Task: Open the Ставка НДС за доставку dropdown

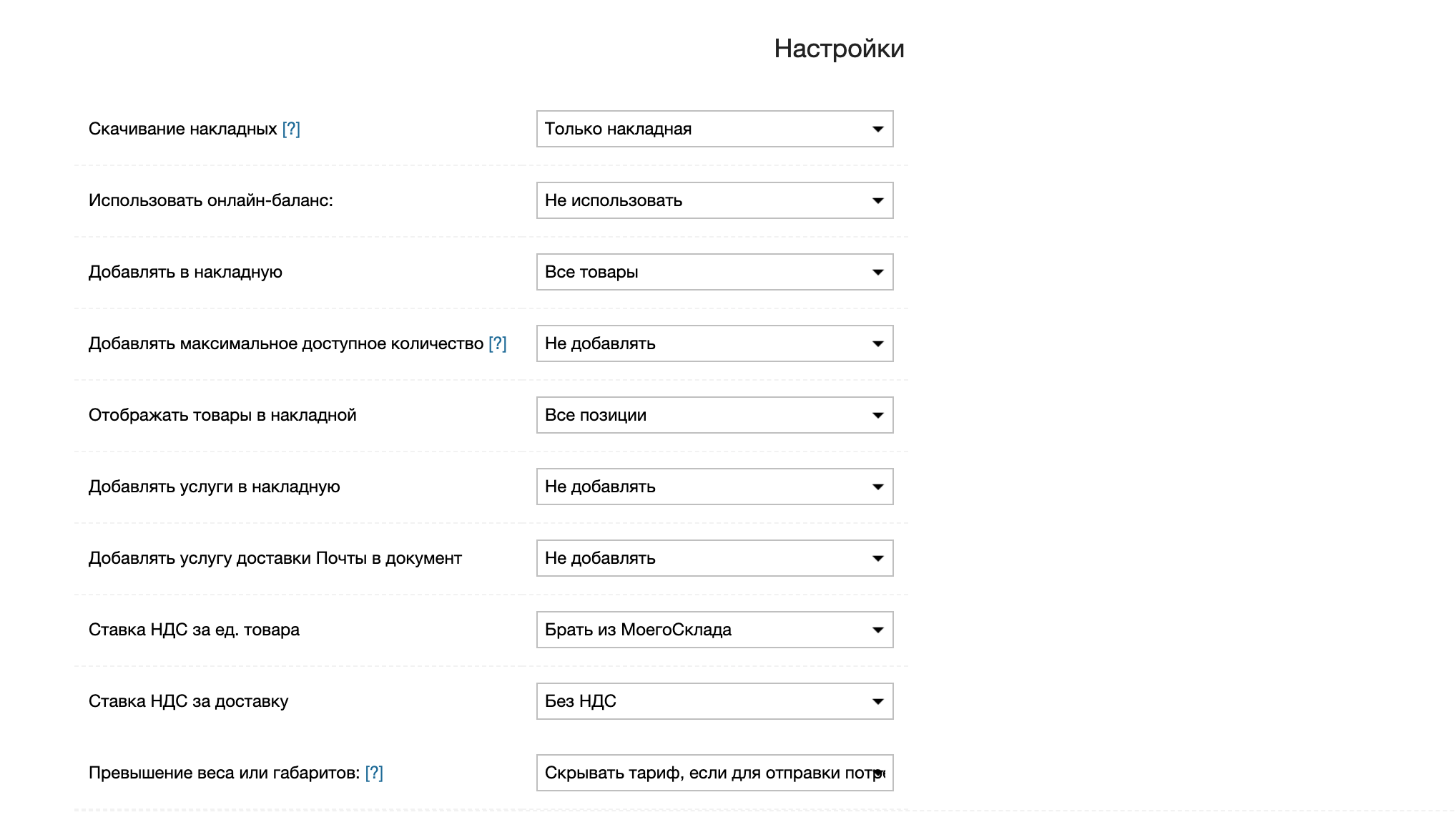Action: click(714, 701)
